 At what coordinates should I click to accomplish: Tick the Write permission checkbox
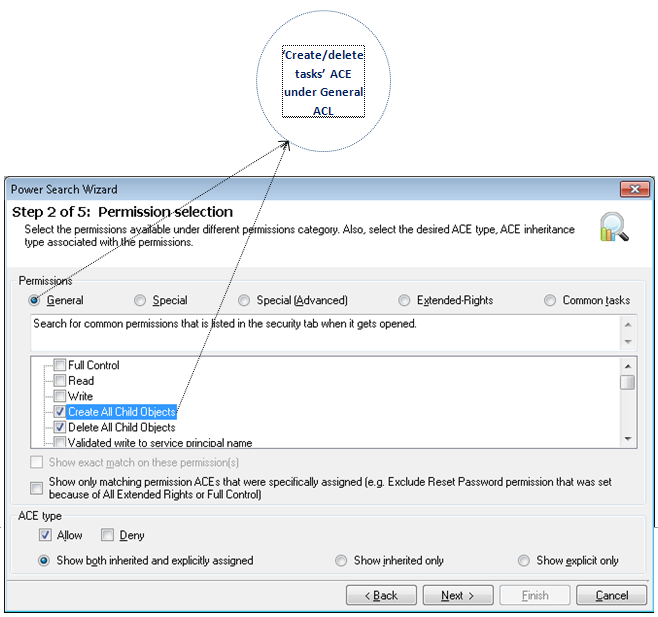60,396
